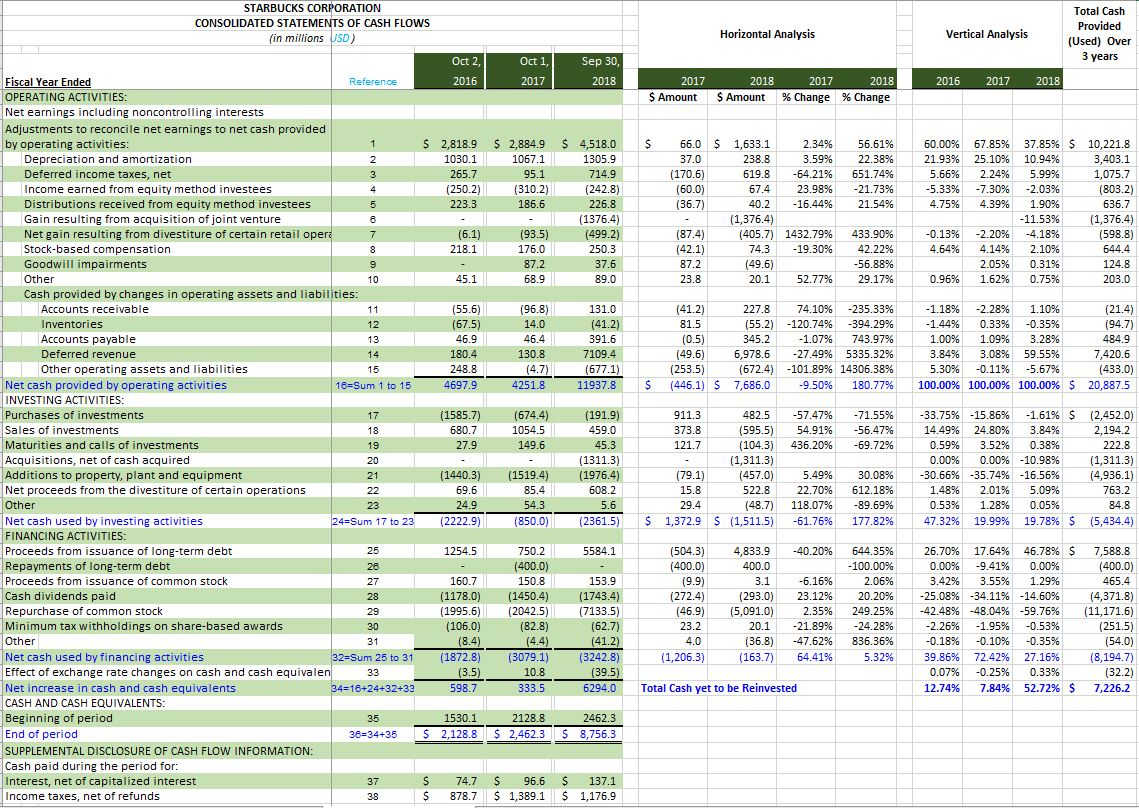This screenshot has width=1139, height=808.
Task: Select the 'Vertical Analysis' header cell
Action: pyautogui.click(x=986, y=34)
